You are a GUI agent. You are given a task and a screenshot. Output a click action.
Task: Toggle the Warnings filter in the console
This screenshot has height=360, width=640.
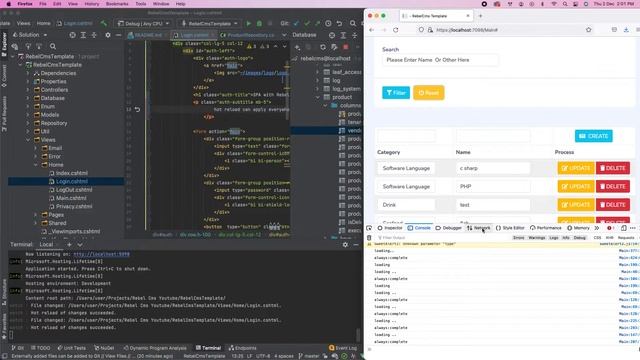tap(537, 238)
